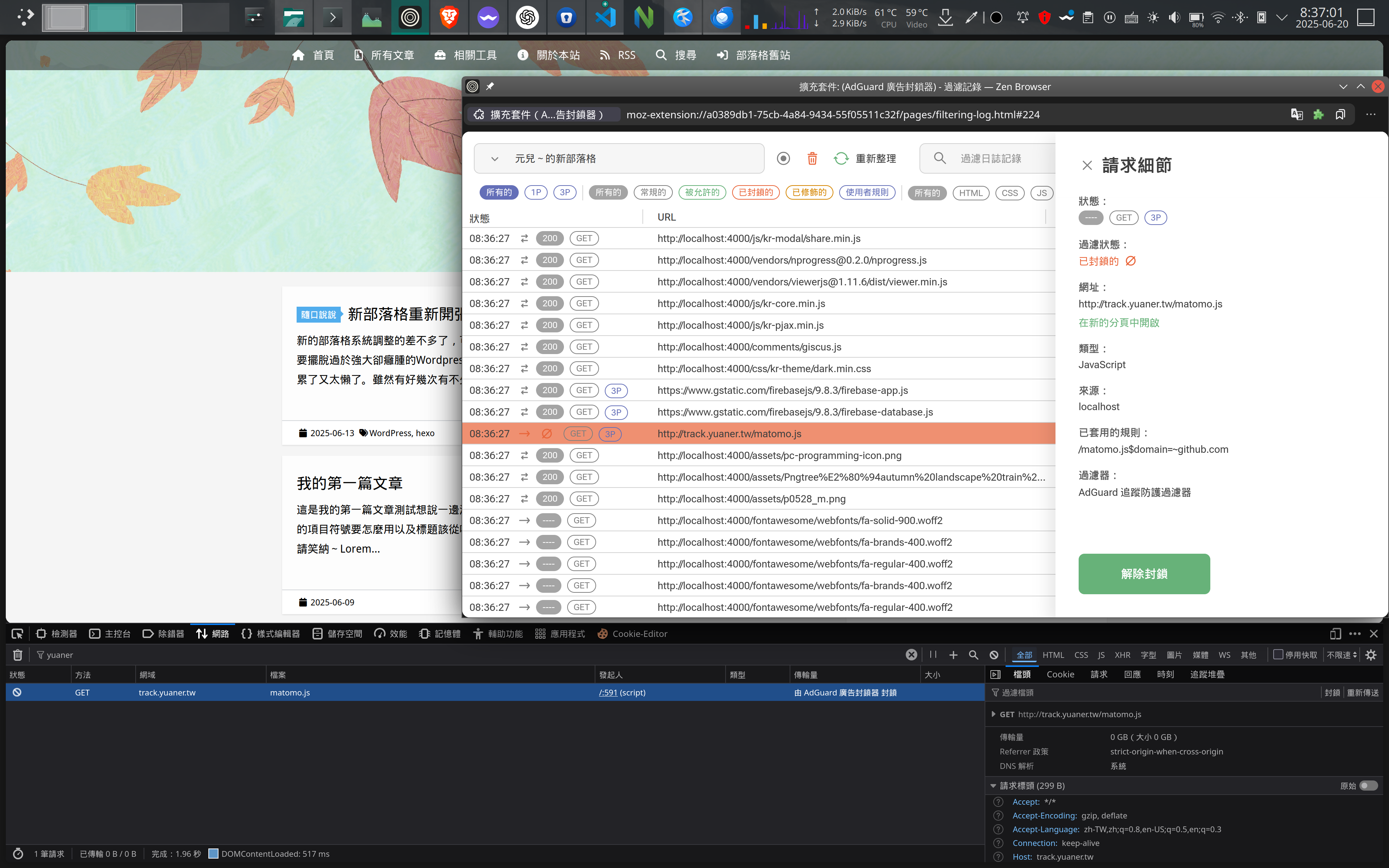Screen dimensions: 1389x868
Task: Pause network recording in devtools
Action: tap(933, 655)
